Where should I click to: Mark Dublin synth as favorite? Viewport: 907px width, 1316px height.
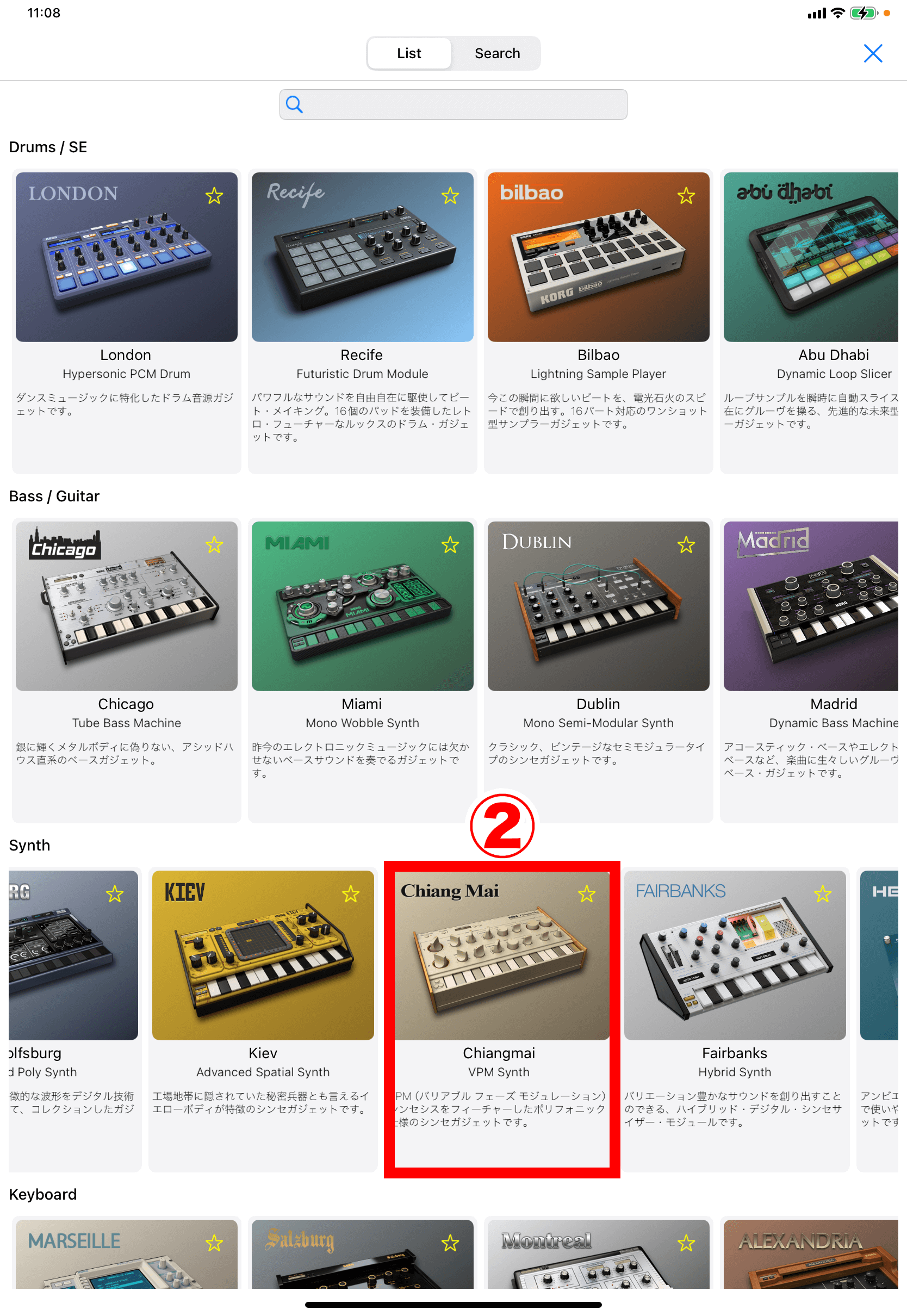[686, 545]
